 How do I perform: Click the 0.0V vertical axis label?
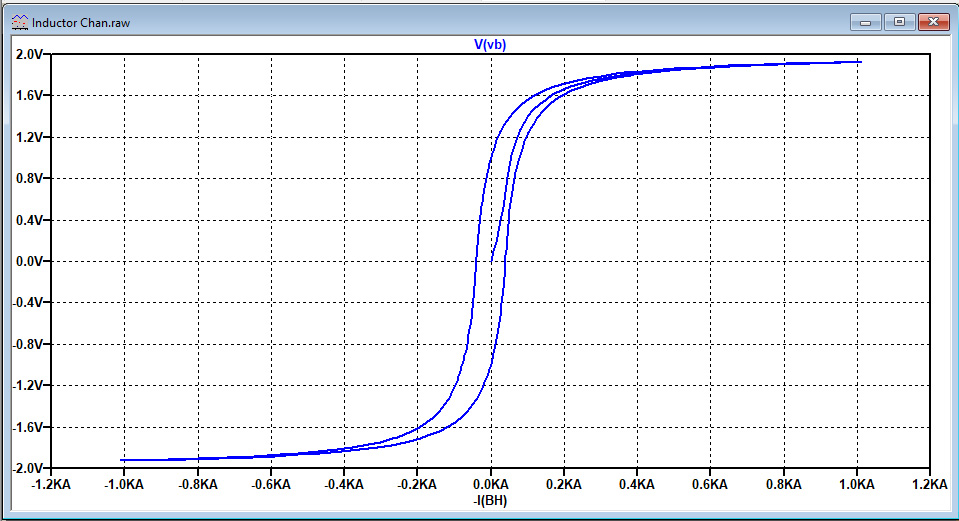[30, 262]
